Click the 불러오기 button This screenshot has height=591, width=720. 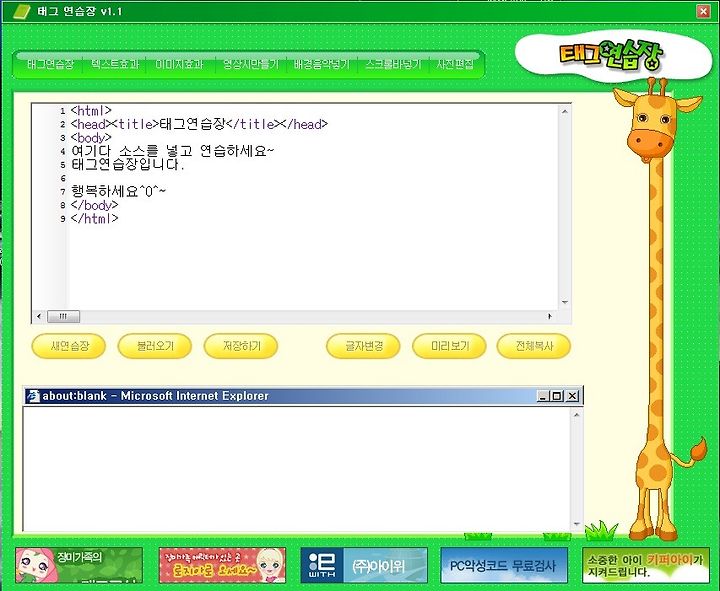coord(155,346)
